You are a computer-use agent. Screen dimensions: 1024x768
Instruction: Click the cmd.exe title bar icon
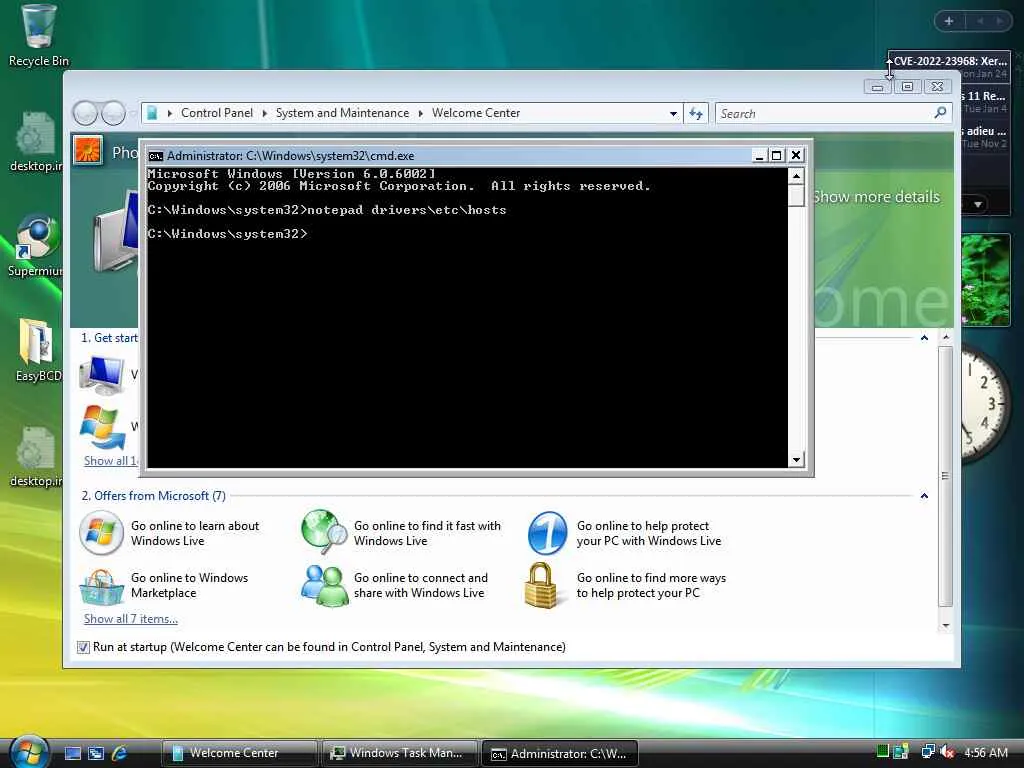point(155,155)
